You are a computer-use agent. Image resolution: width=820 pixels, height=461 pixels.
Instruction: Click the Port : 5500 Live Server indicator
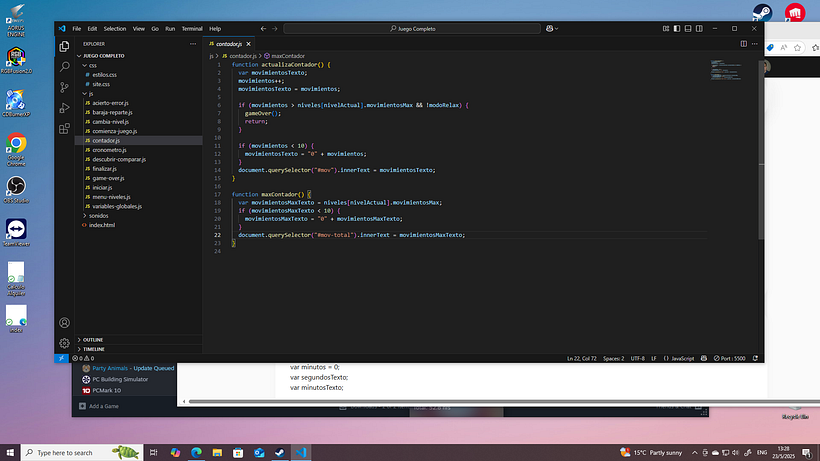pos(730,359)
